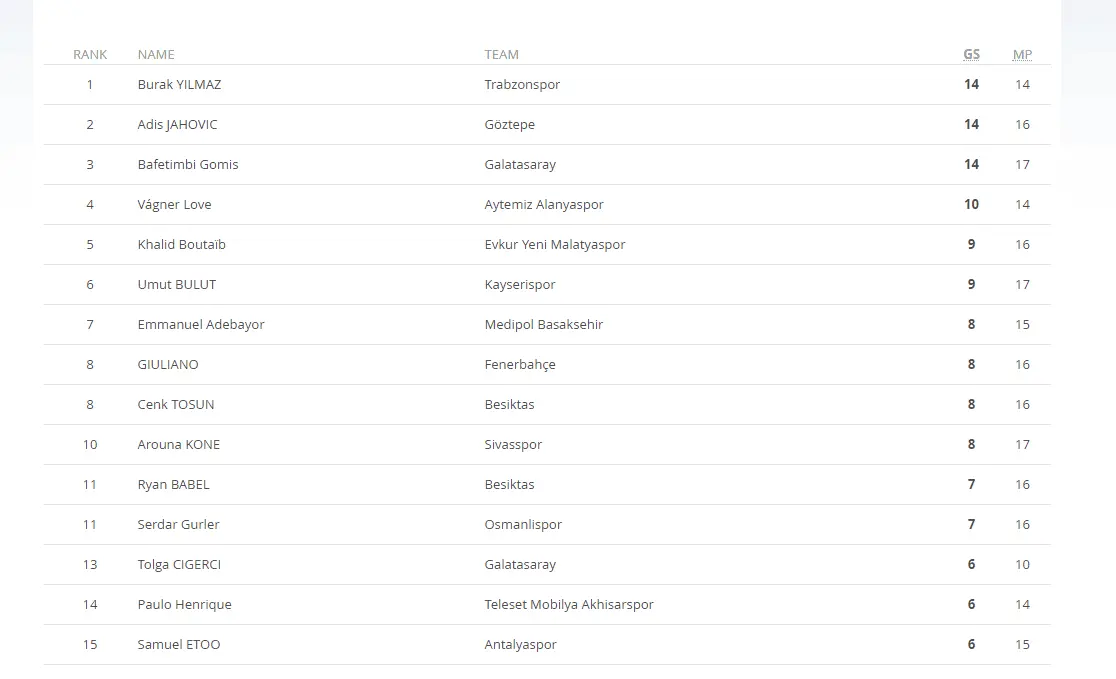The image size is (1116, 679).
Task: Click Medipol Basaksehir team name
Action: click(x=544, y=324)
